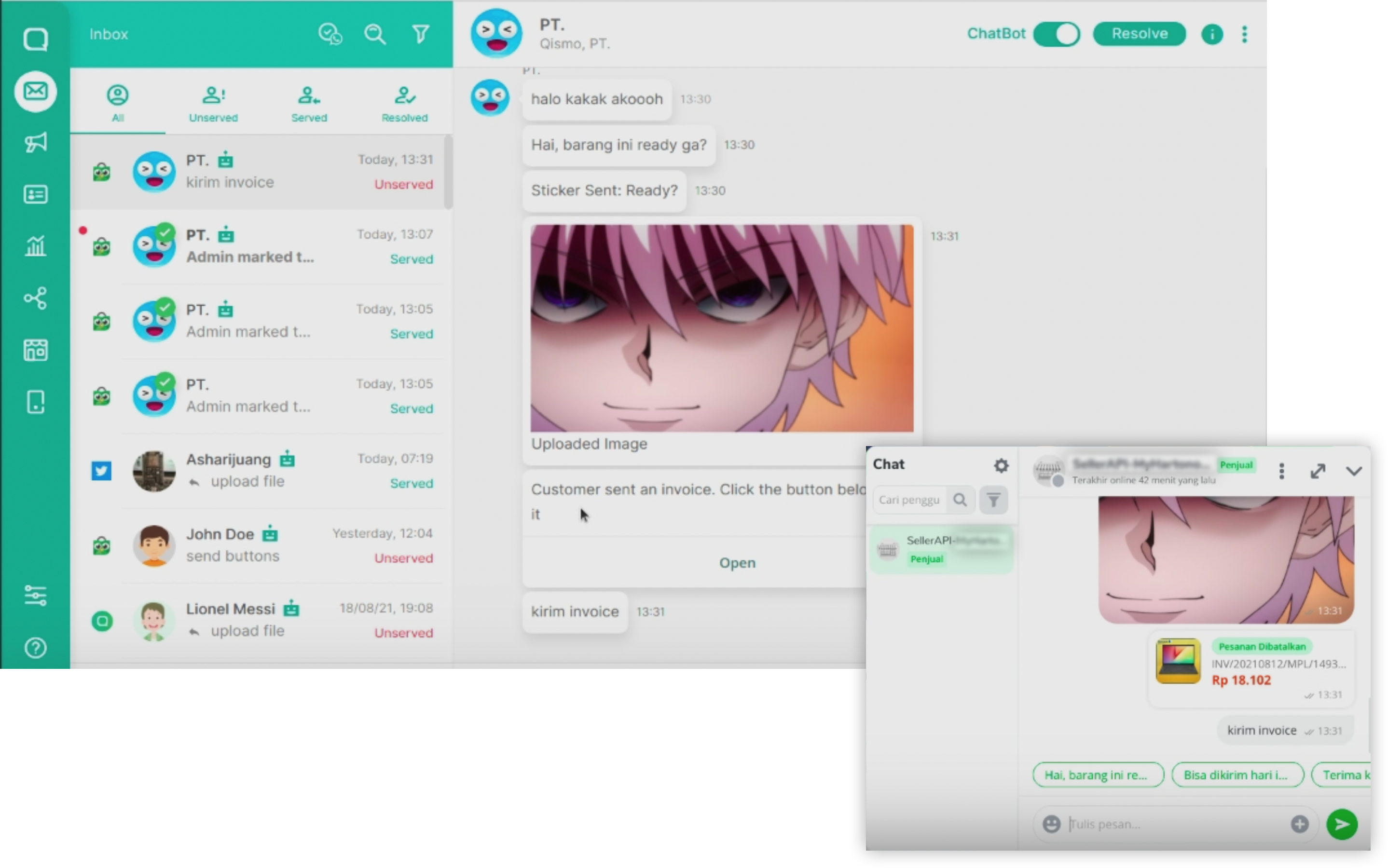The height and width of the screenshot is (868, 1388).
Task: Click the Resolve button
Action: point(1140,34)
